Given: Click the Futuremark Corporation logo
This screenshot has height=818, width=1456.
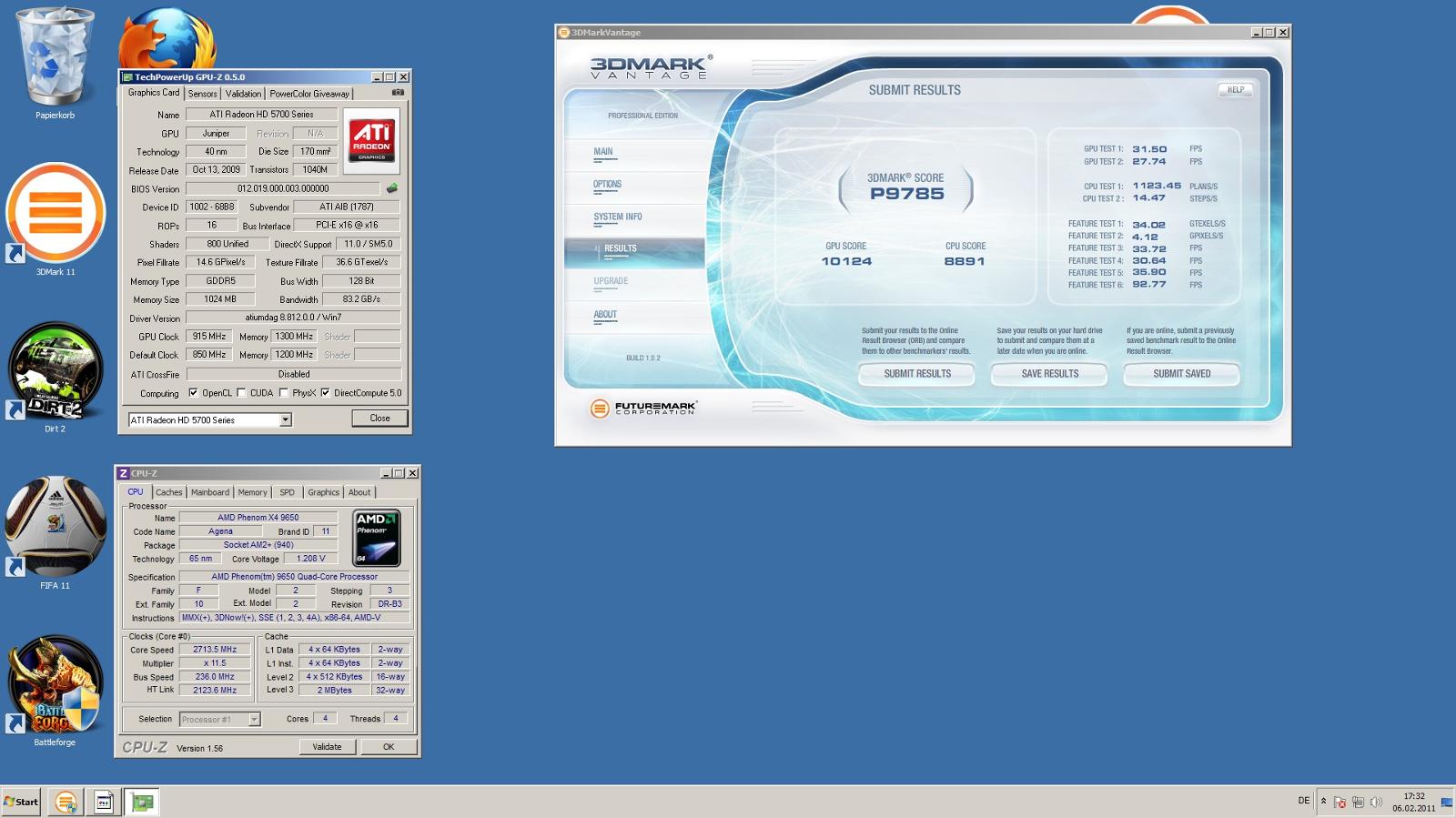Looking at the screenshot, I should pyautogui.click(x=643, y=408).
